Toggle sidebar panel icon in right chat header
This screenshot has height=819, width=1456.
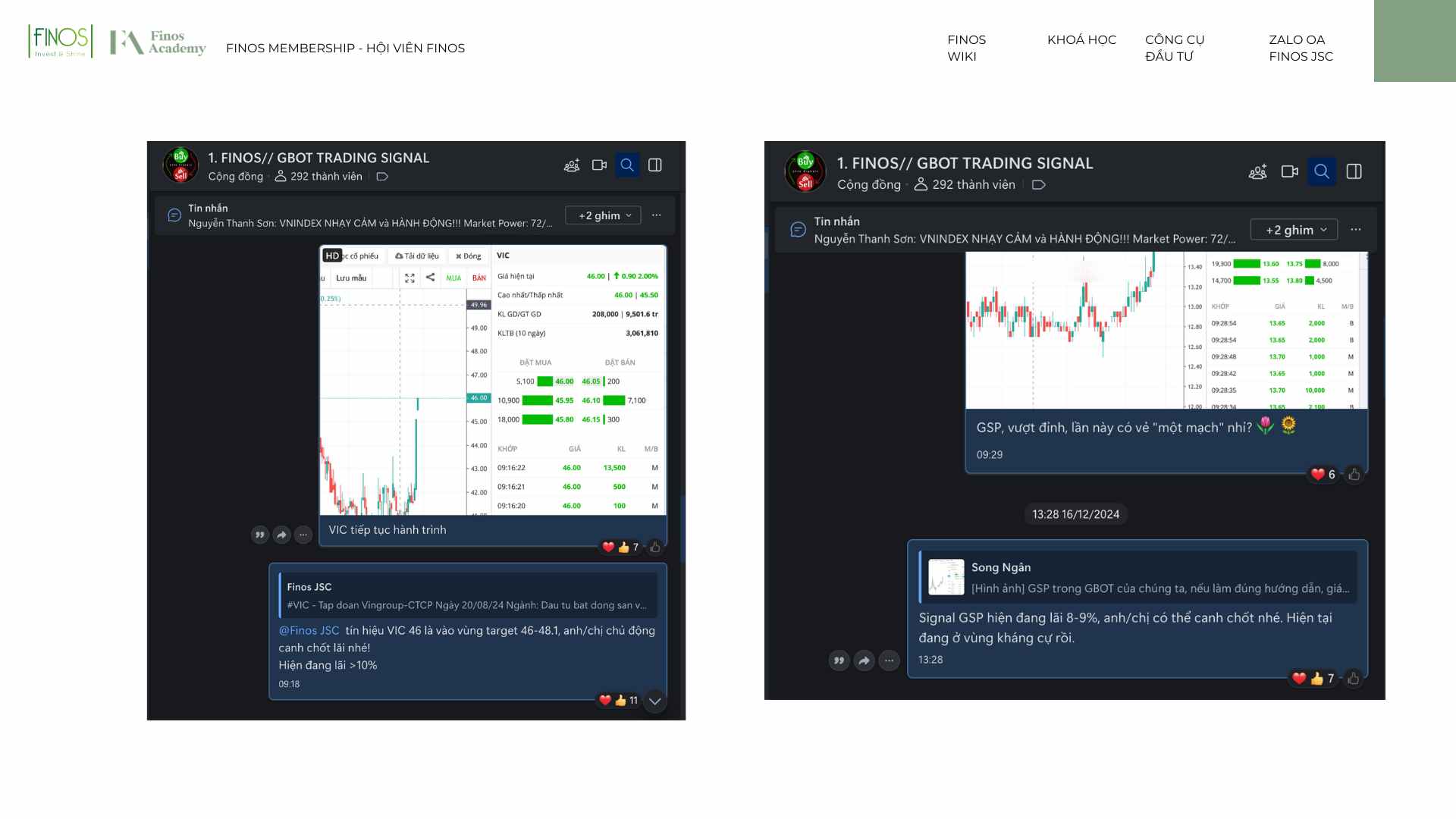[x=1354, y=171]
